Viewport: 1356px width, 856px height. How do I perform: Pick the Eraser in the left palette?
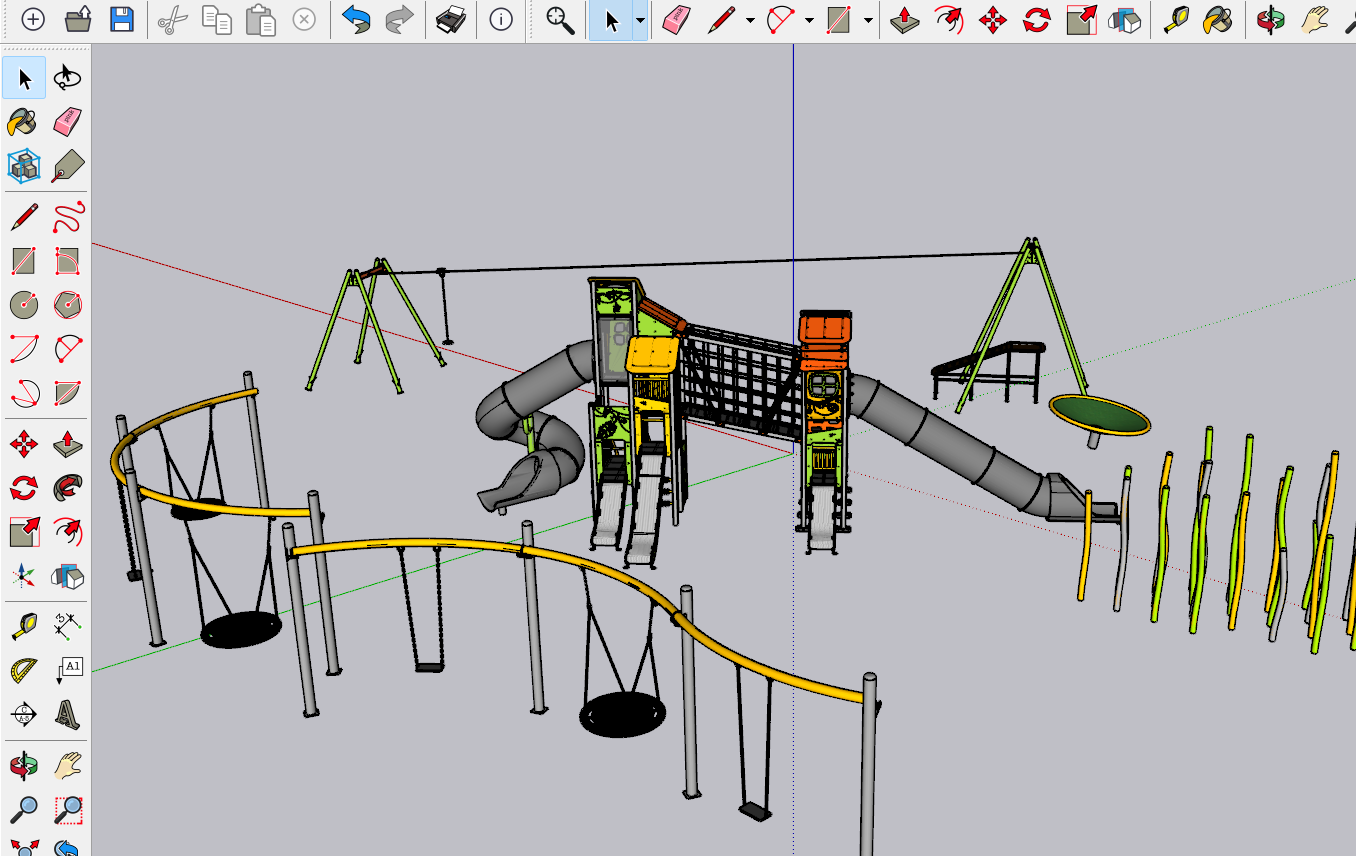pos(68,122)
